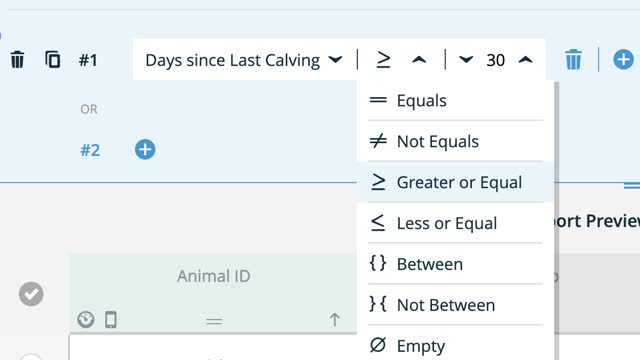The image size is (640, 360).
Task: Click the greater-or-equal operator symbol in rule
Action: click(383, 60)
